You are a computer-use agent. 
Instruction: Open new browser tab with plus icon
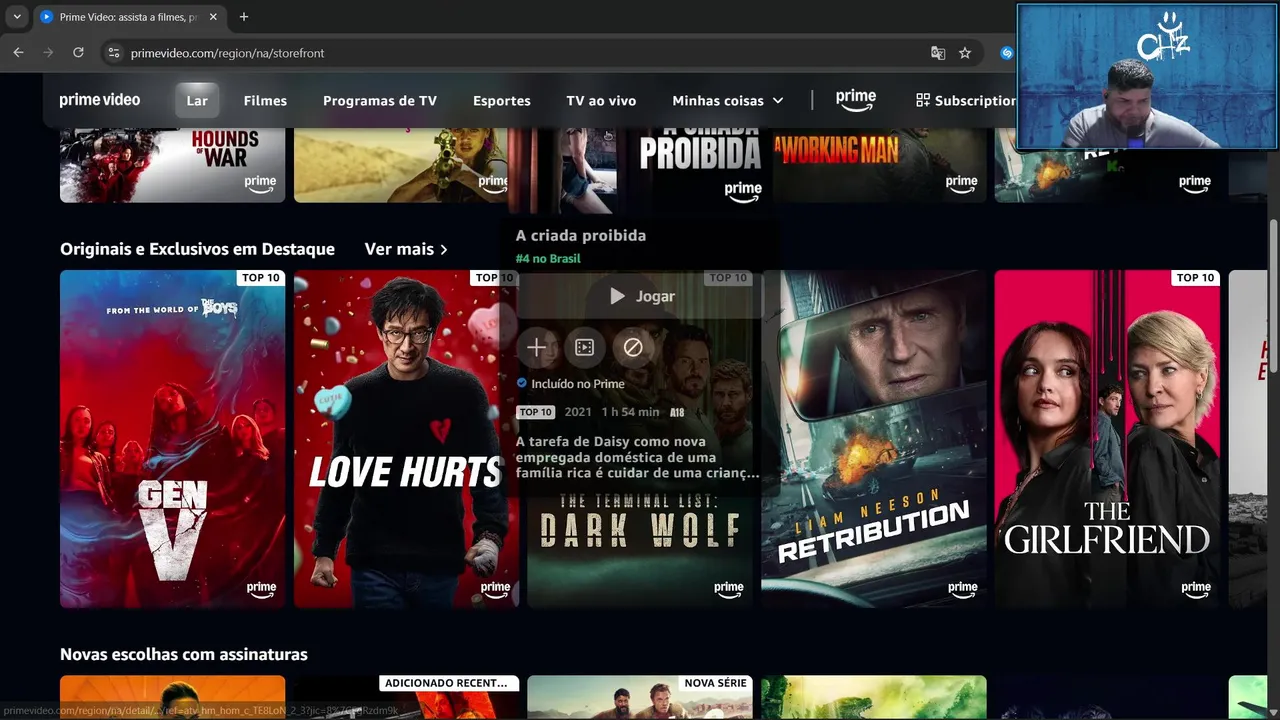[x=243, y=17]
